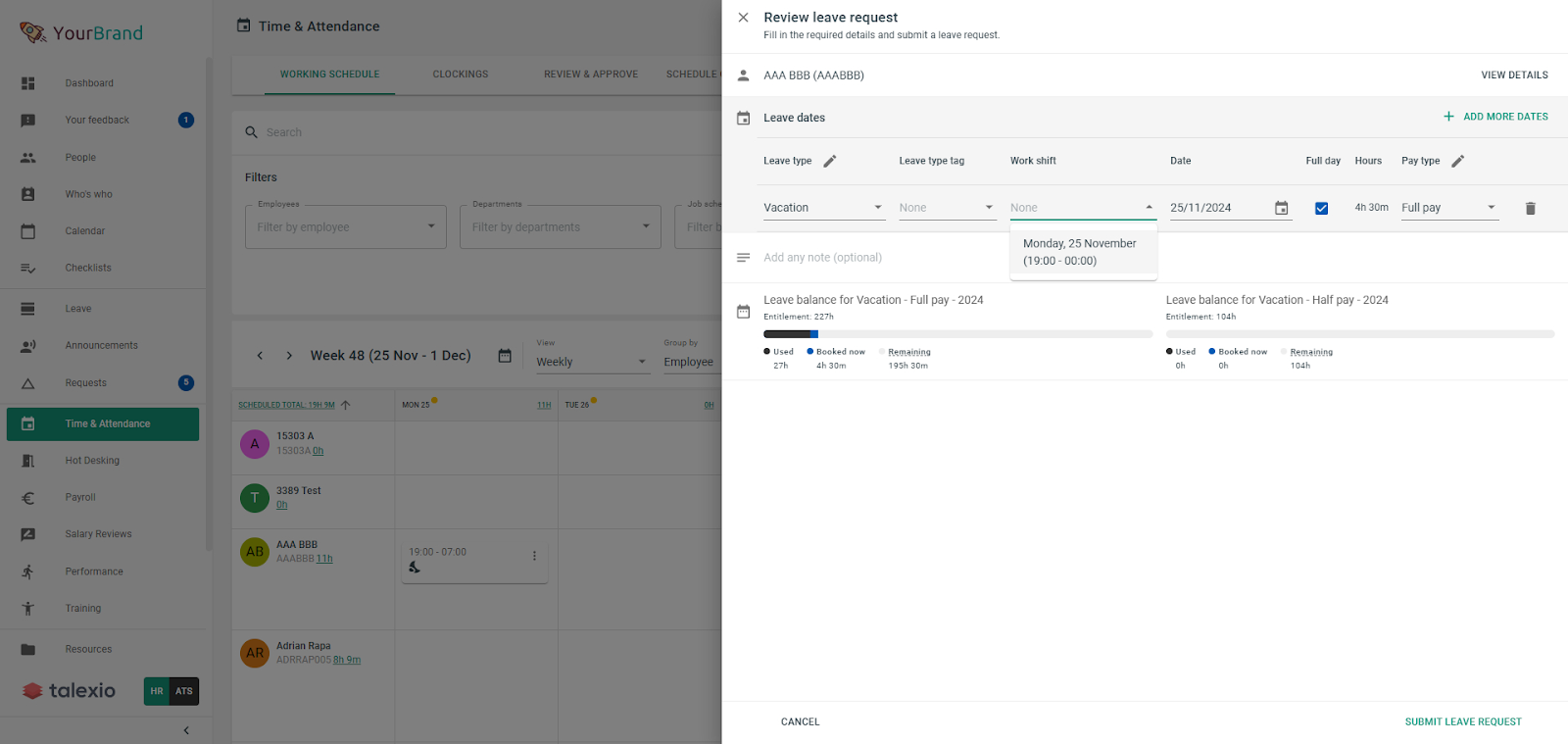
Task: Click the Training sidebar icon
Action: click(28, 609)
